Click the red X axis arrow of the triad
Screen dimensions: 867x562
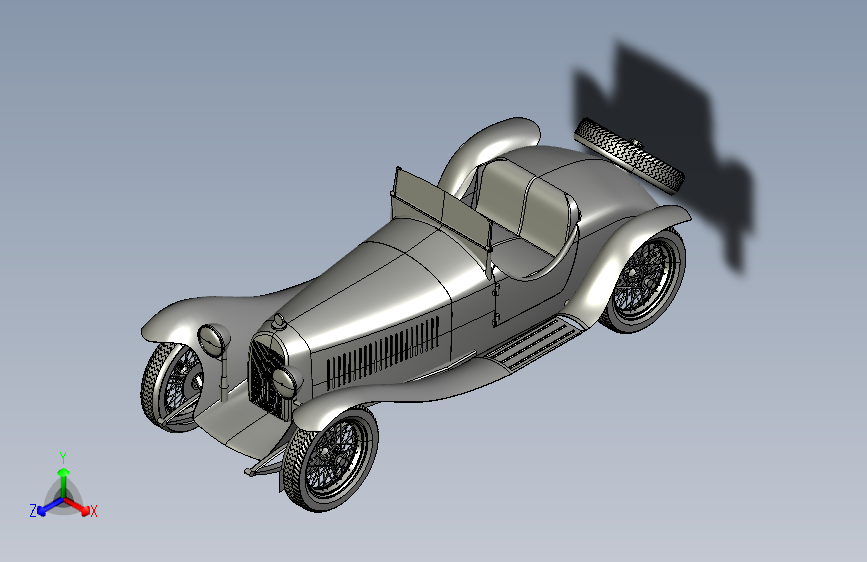[x=76, y=505]
